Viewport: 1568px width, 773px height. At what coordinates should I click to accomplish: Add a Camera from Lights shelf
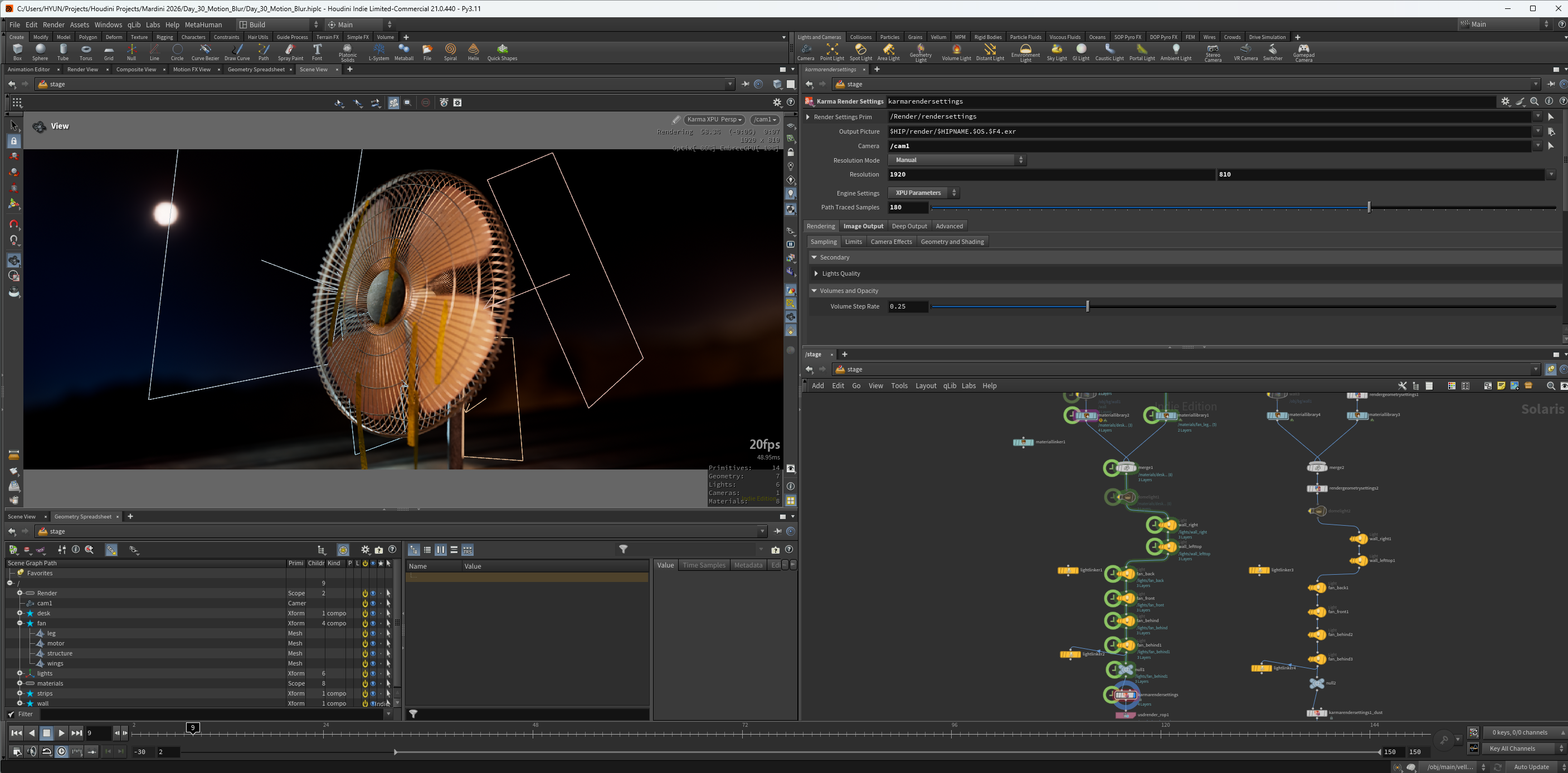point(806,52)
